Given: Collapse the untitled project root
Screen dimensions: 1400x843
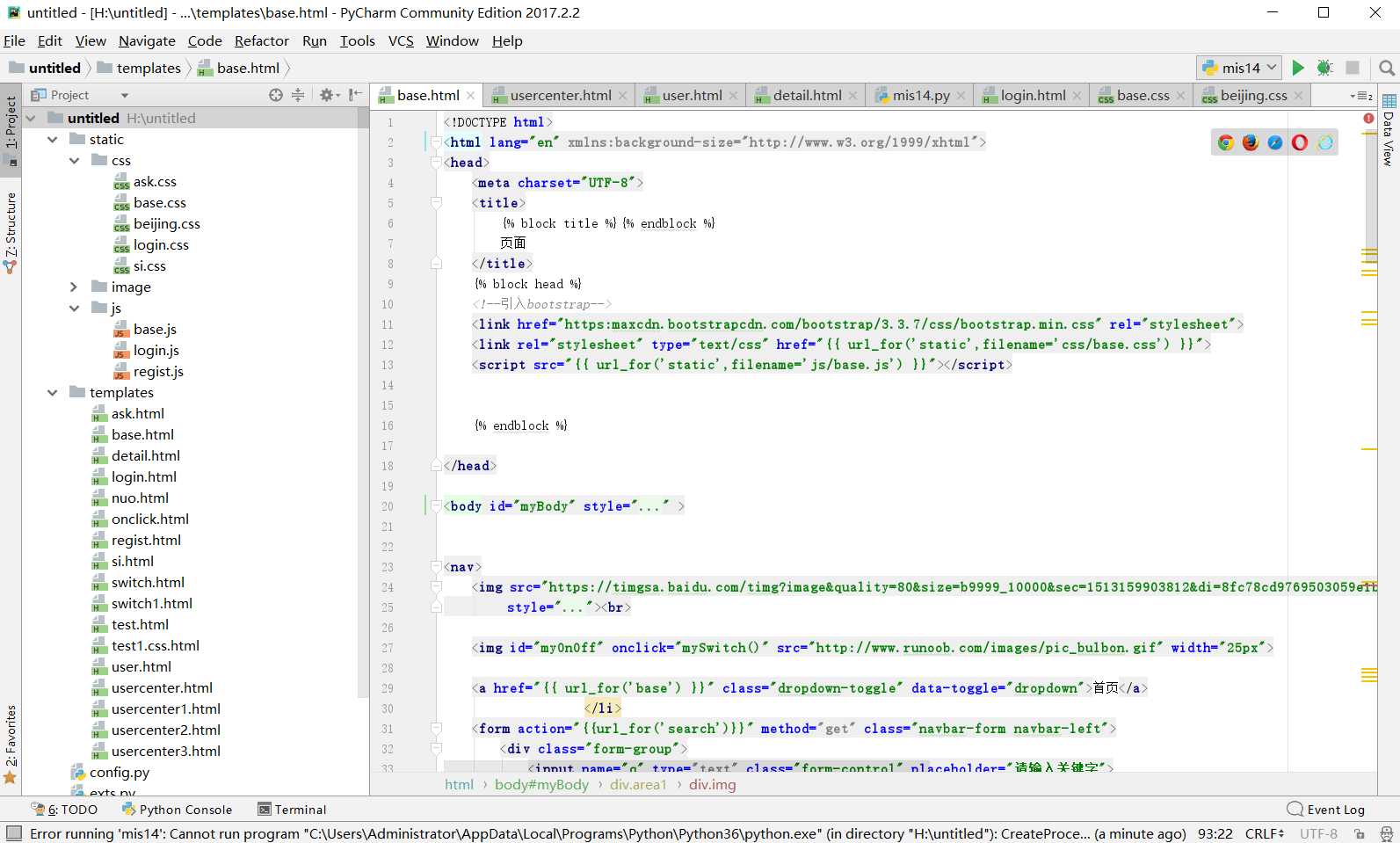Looking at the screenshot, I should pyautogui.click(x=31, y=118).
